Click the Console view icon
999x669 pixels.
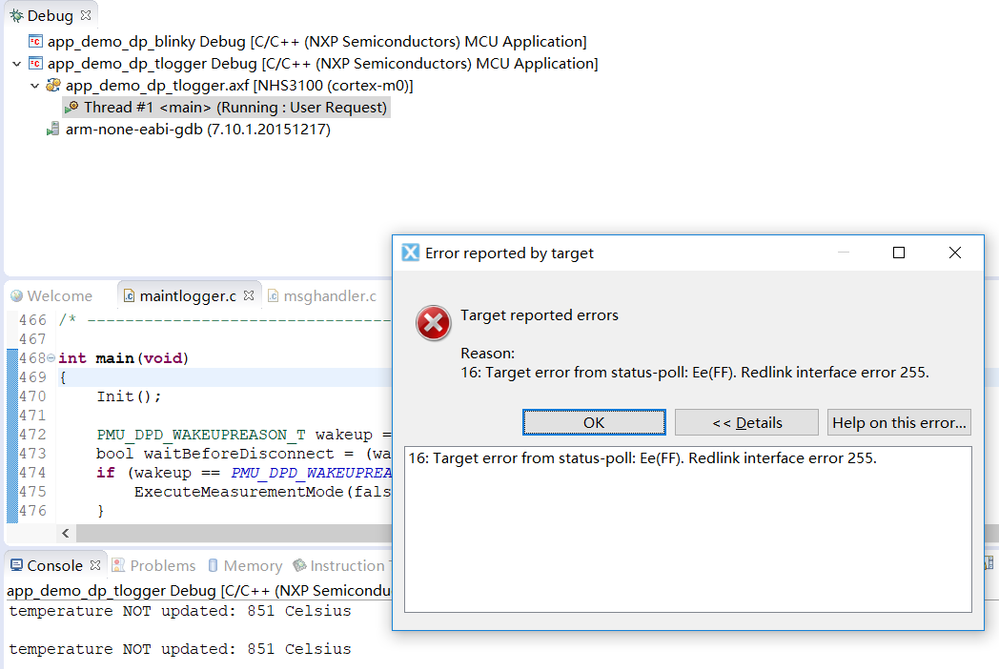pyautogui.click(x=16, y=565)
